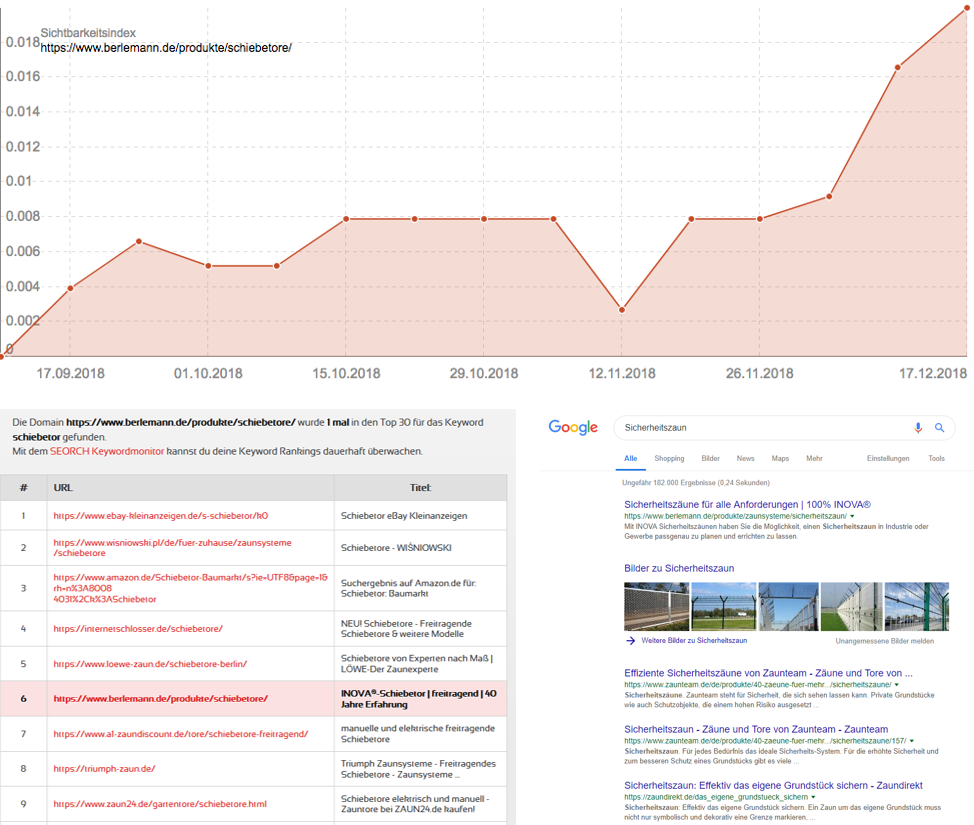The height and width of the screenshot is (825, 974).
Task: Switch to the News tab
Action: (x=745, y=458)
